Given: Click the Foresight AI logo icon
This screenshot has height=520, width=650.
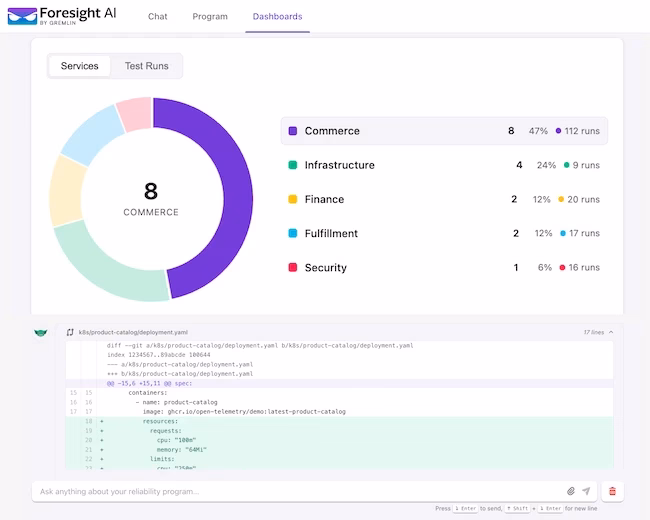Looking at the screenshot, I should click(22, 16).
